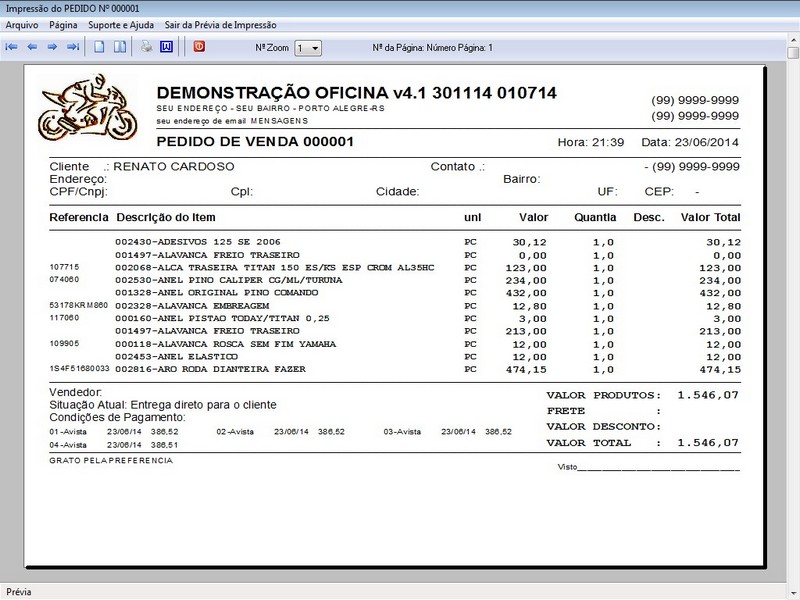Open the Suporte e Ajuda menu
Image resolution: width=800 pixels, height=600 pixels.
[121, 25]
